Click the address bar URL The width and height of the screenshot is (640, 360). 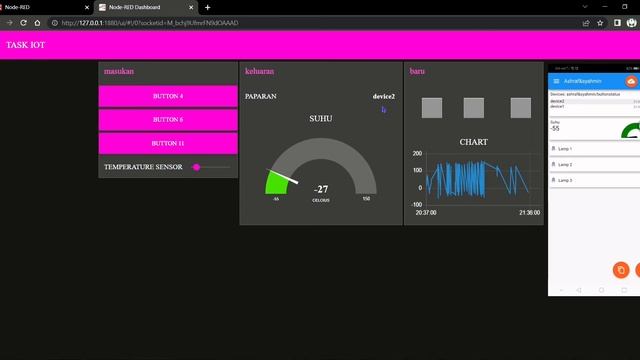coord(150,23)
